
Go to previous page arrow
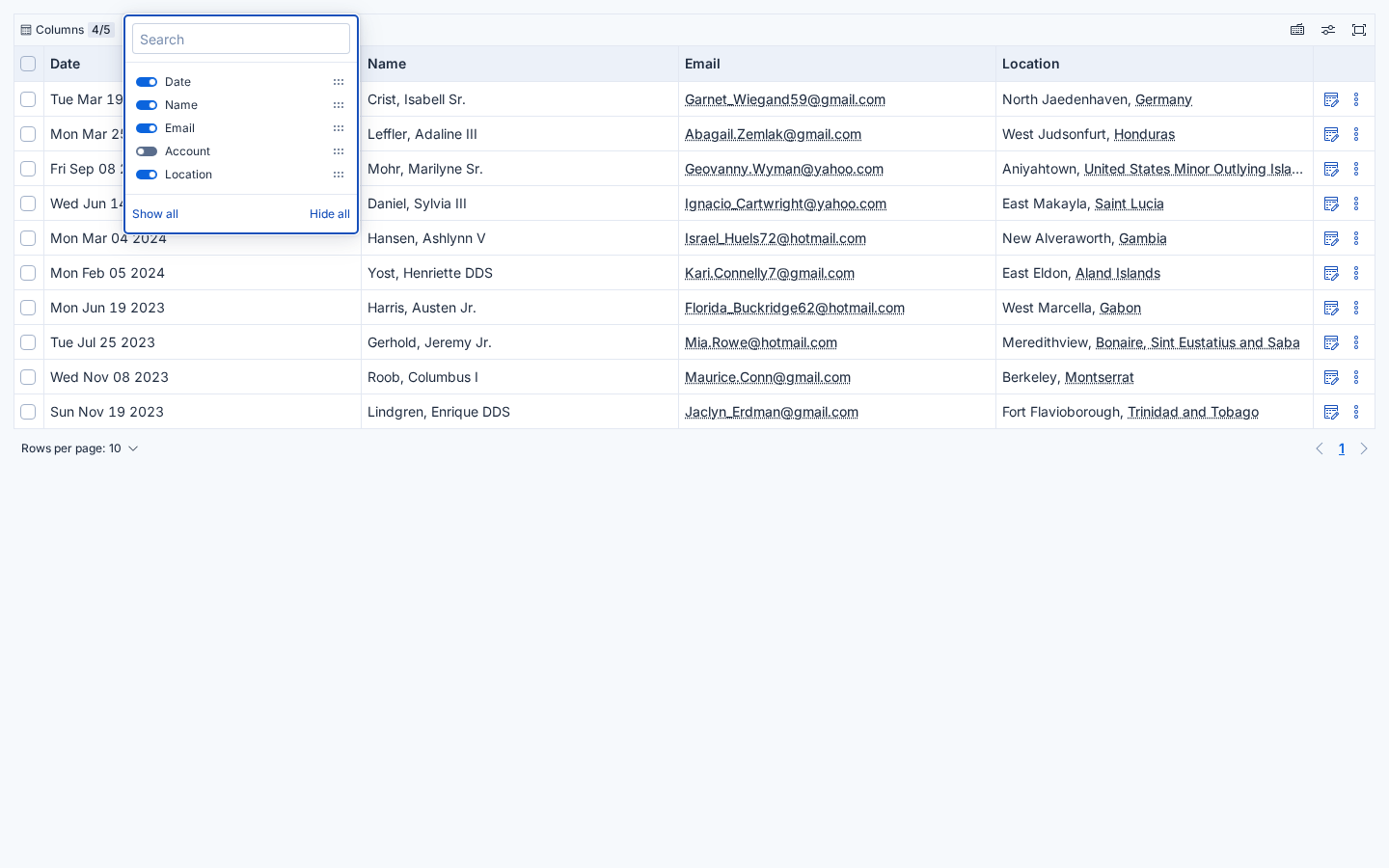point(1320,448)
